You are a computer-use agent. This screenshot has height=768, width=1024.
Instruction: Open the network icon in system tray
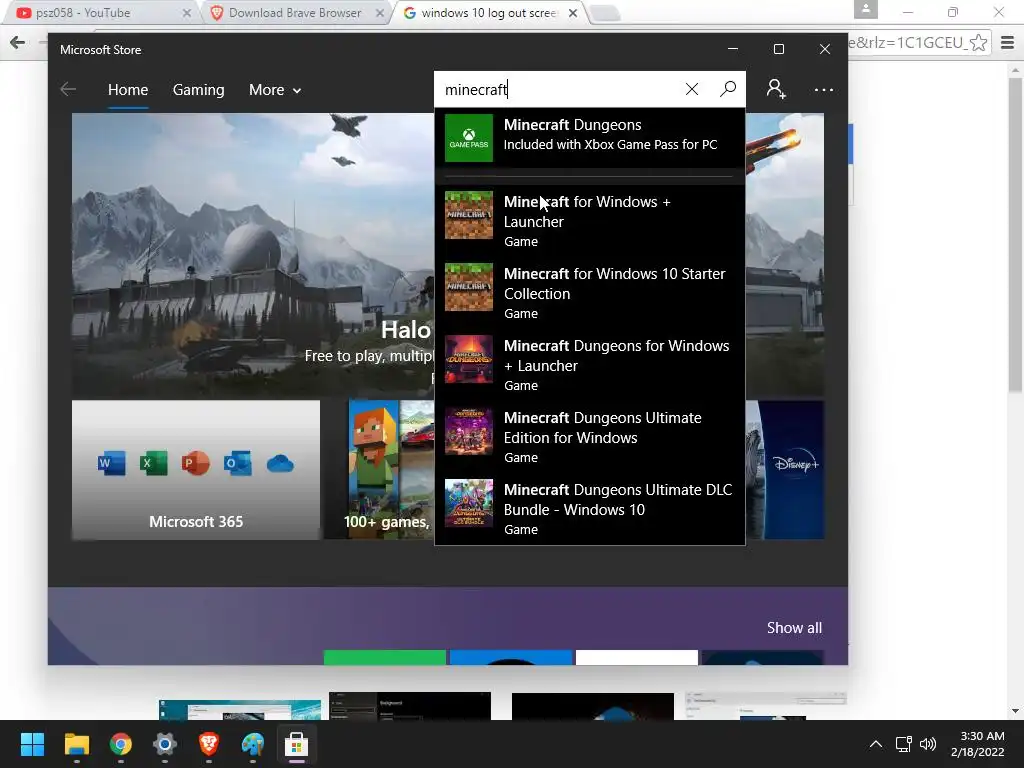904,744
